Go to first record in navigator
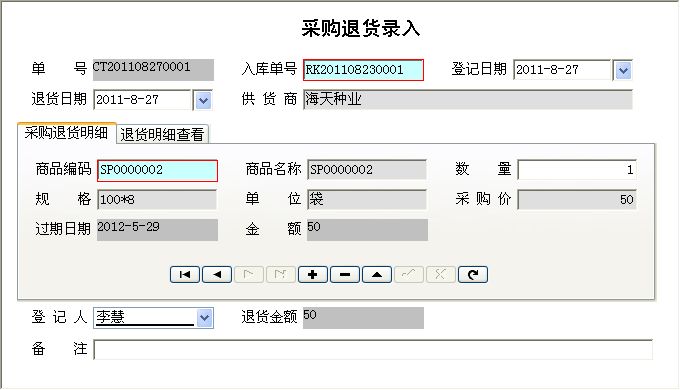The image size is (680, 390). pyautogui.click(x=185, y=275)
